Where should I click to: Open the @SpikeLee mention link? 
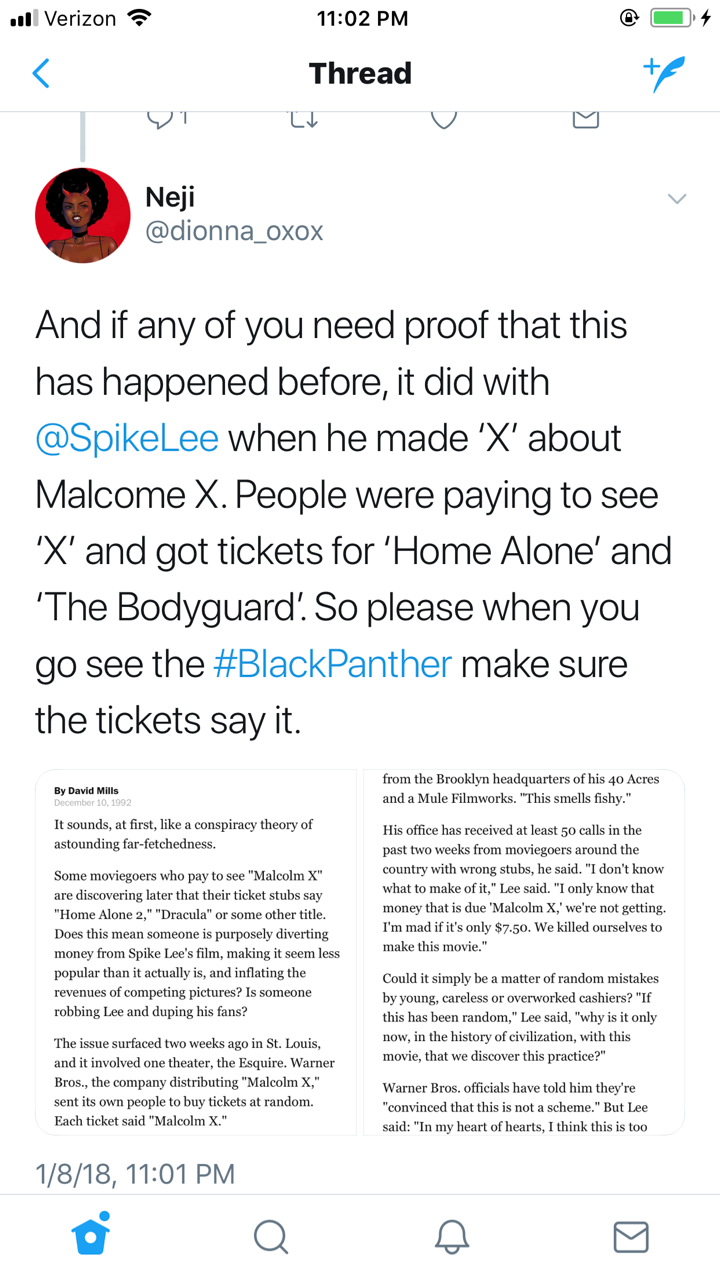pyautogui.click(x=127, y=438)
